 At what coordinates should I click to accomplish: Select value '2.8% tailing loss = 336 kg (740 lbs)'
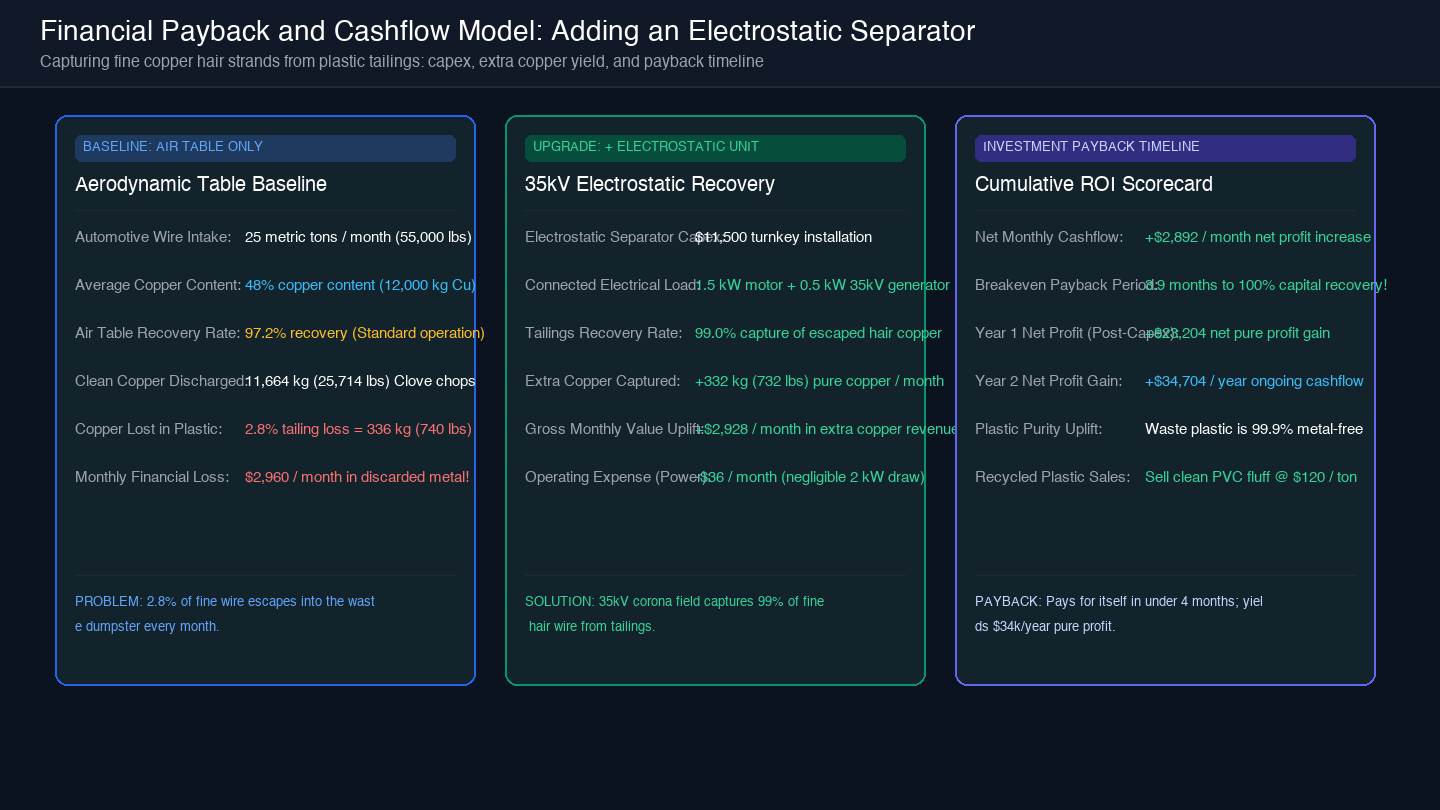click(358, 429)
